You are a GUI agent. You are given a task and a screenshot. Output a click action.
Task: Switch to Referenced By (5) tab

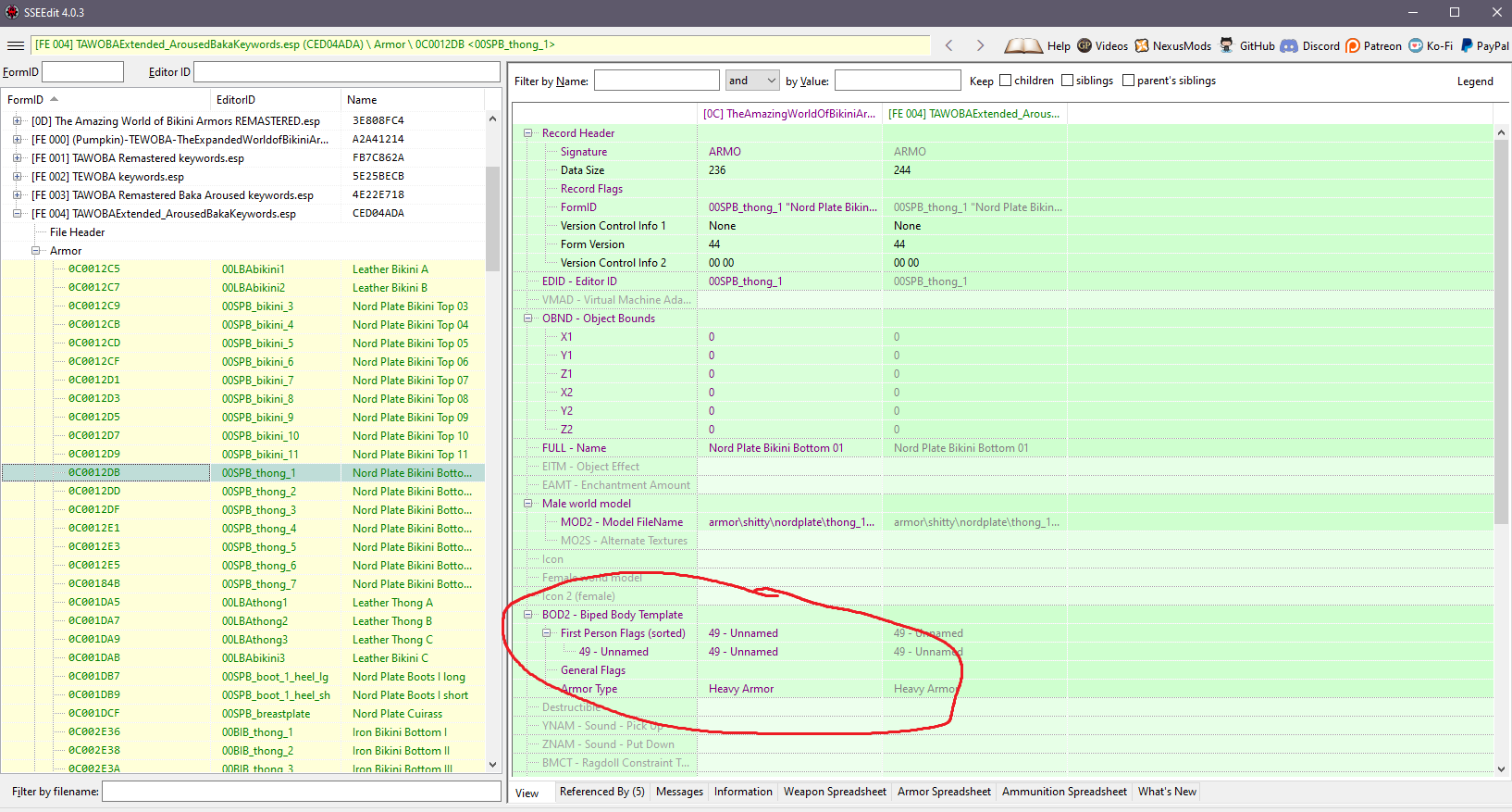click(x=602, y=792)
